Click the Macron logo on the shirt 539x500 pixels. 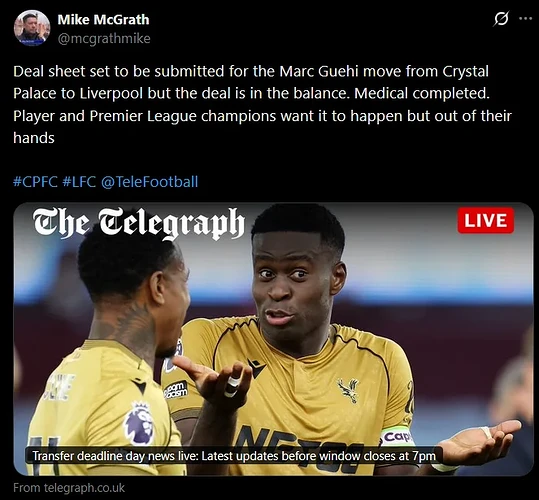pos(257,368)
